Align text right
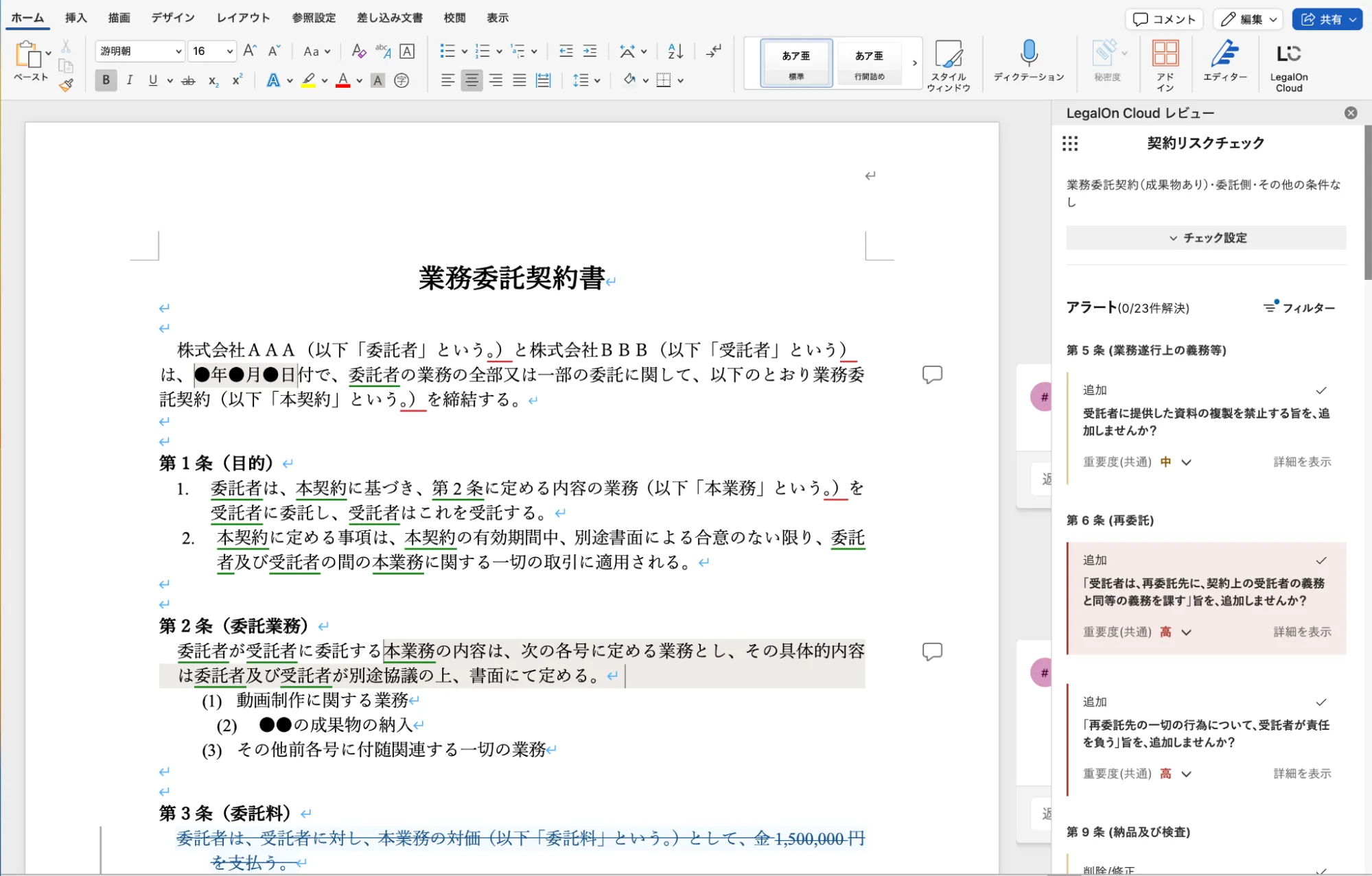The width and height of the screenshot is (1372, 876). coord(496,80)
